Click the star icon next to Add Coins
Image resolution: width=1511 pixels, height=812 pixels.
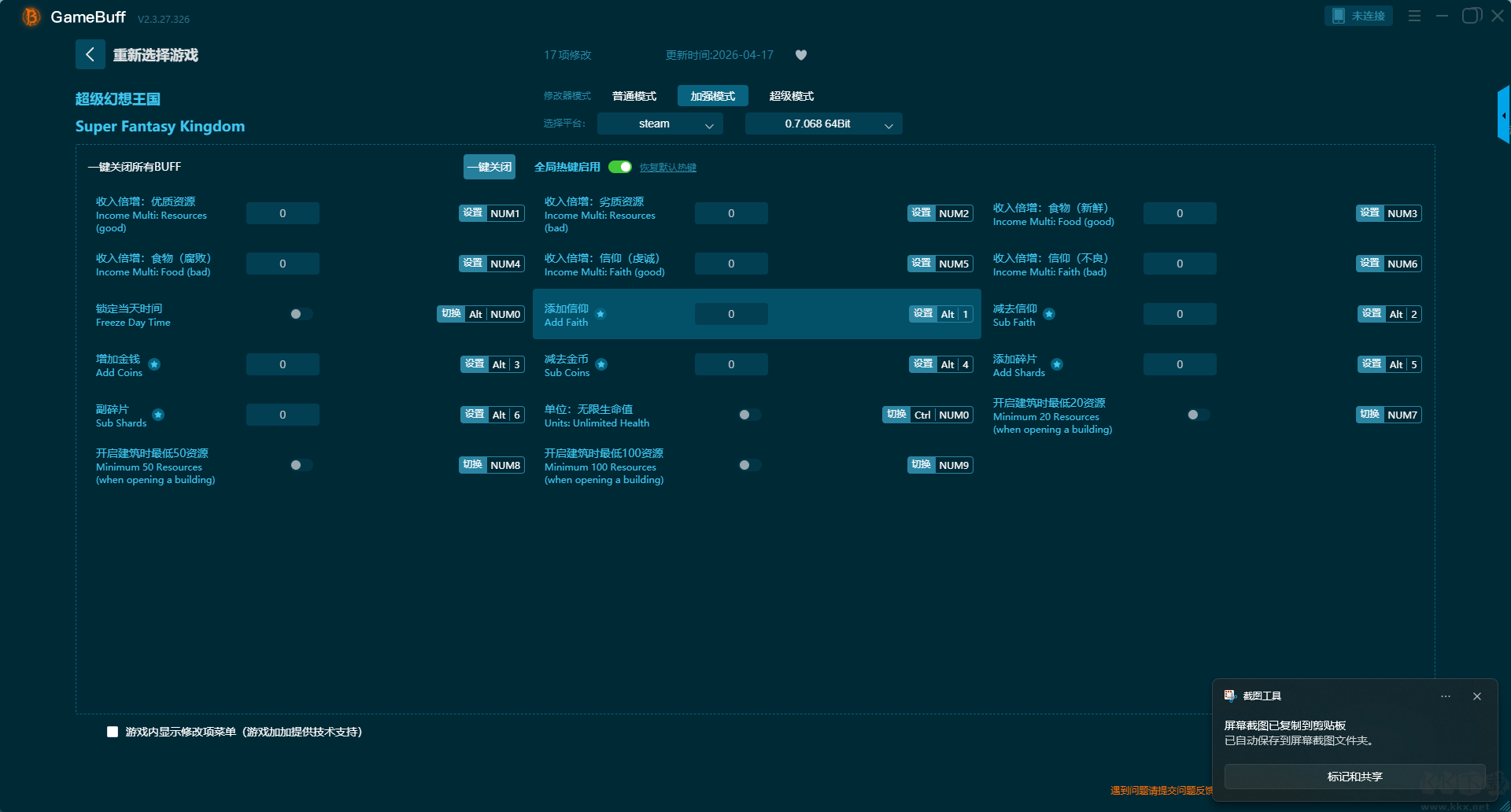tap(154, 364)
